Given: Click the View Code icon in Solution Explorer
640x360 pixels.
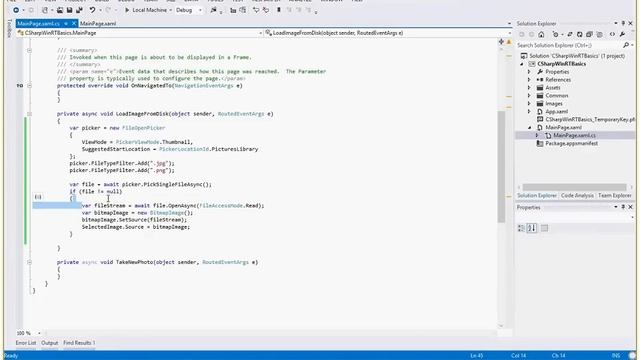Looking at the screenshot, I should point(612,34).
